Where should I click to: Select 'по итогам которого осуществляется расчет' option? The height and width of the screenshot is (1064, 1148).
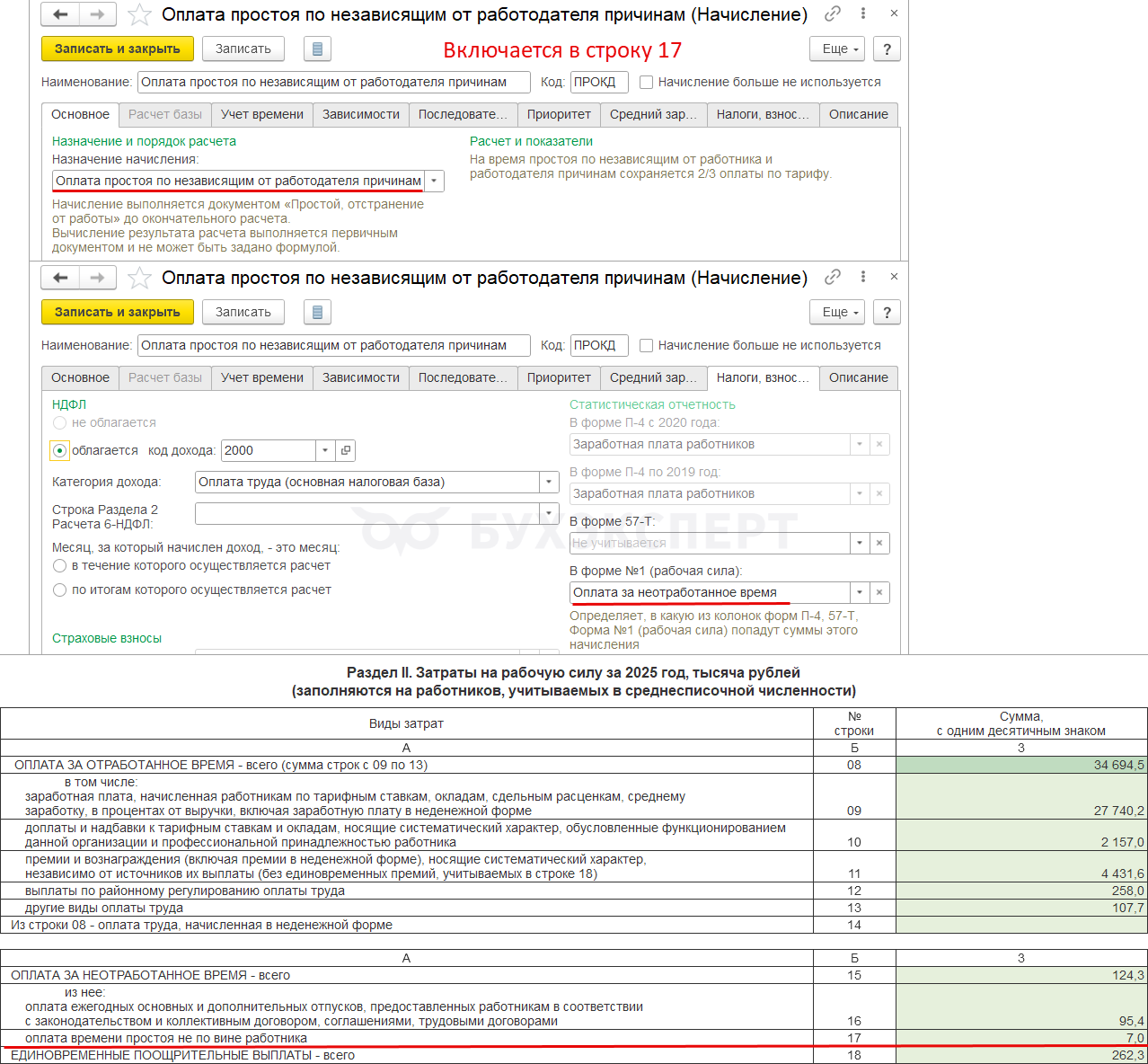pos(60,590)
